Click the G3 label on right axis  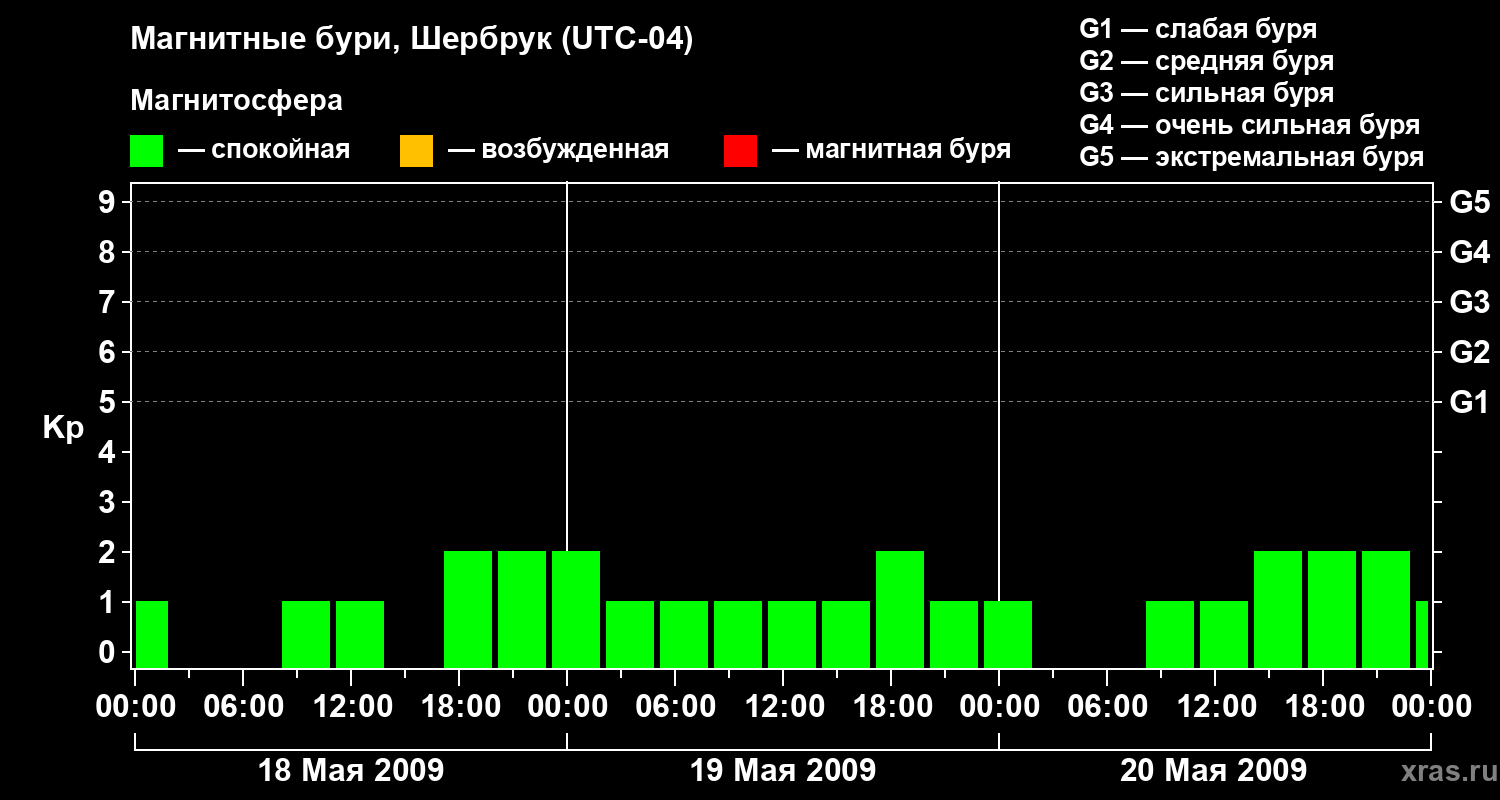[1470, 302]
